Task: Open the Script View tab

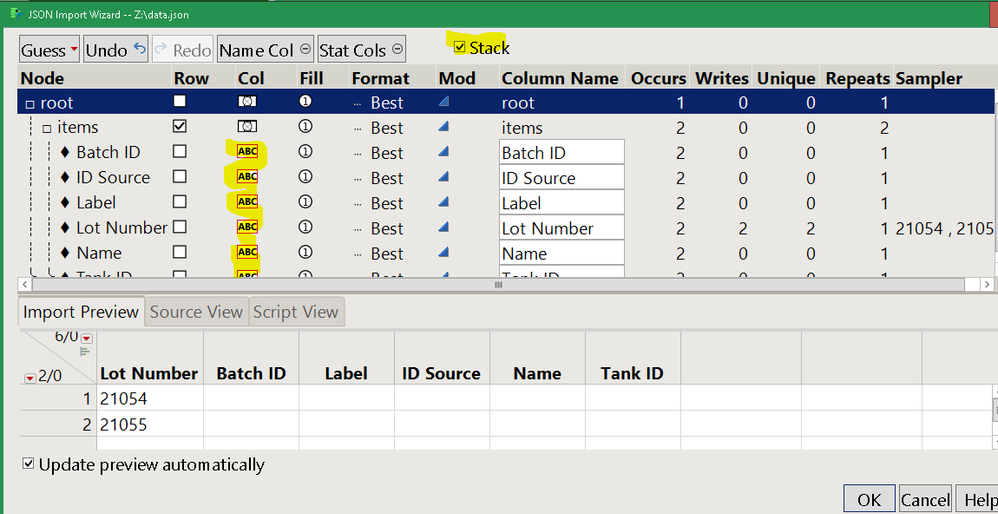Action: click(x=295, y=312)
